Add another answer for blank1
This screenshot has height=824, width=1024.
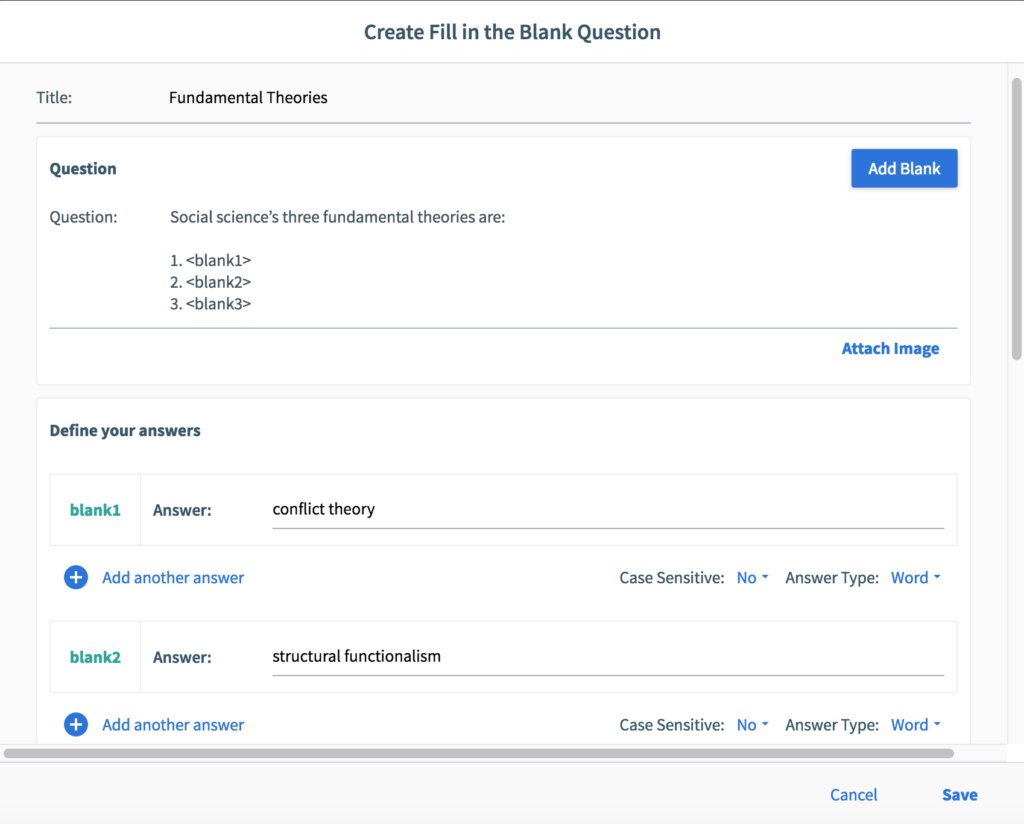click(172, 577)
